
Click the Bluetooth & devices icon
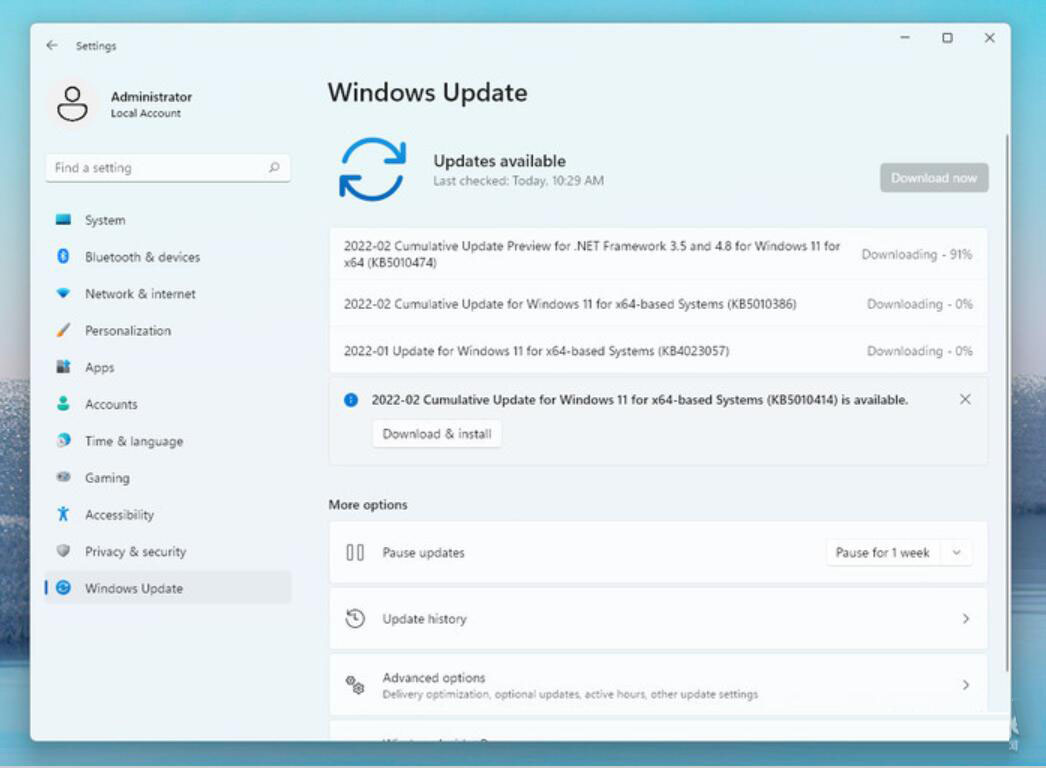[63, 257]
